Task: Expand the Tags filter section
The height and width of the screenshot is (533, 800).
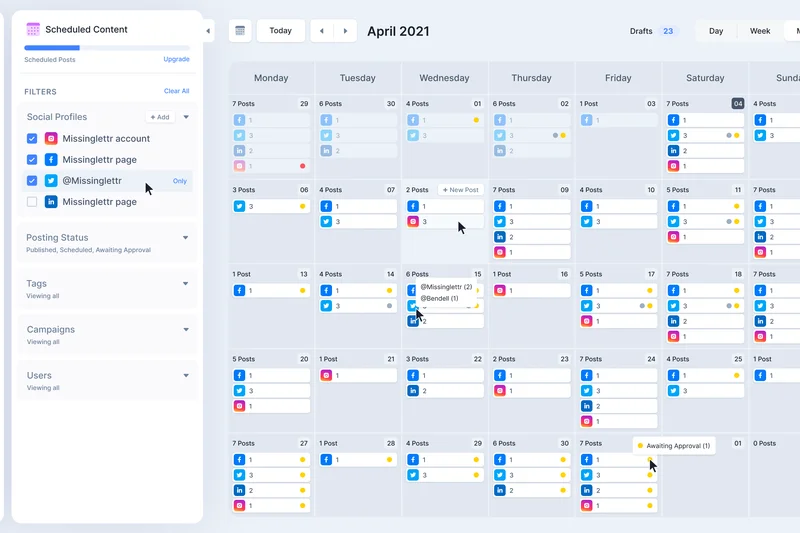Action: [186, 284]
